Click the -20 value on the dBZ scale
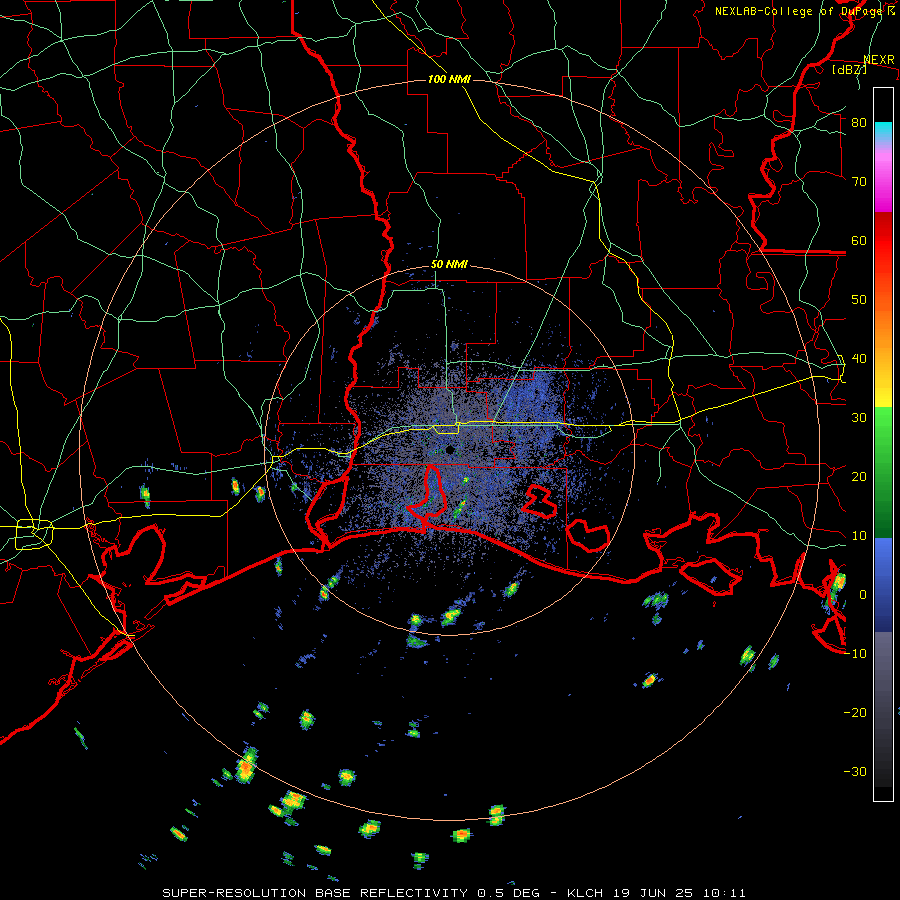Image resolution: width=900 pixels, height=900 pixels. 855,713
